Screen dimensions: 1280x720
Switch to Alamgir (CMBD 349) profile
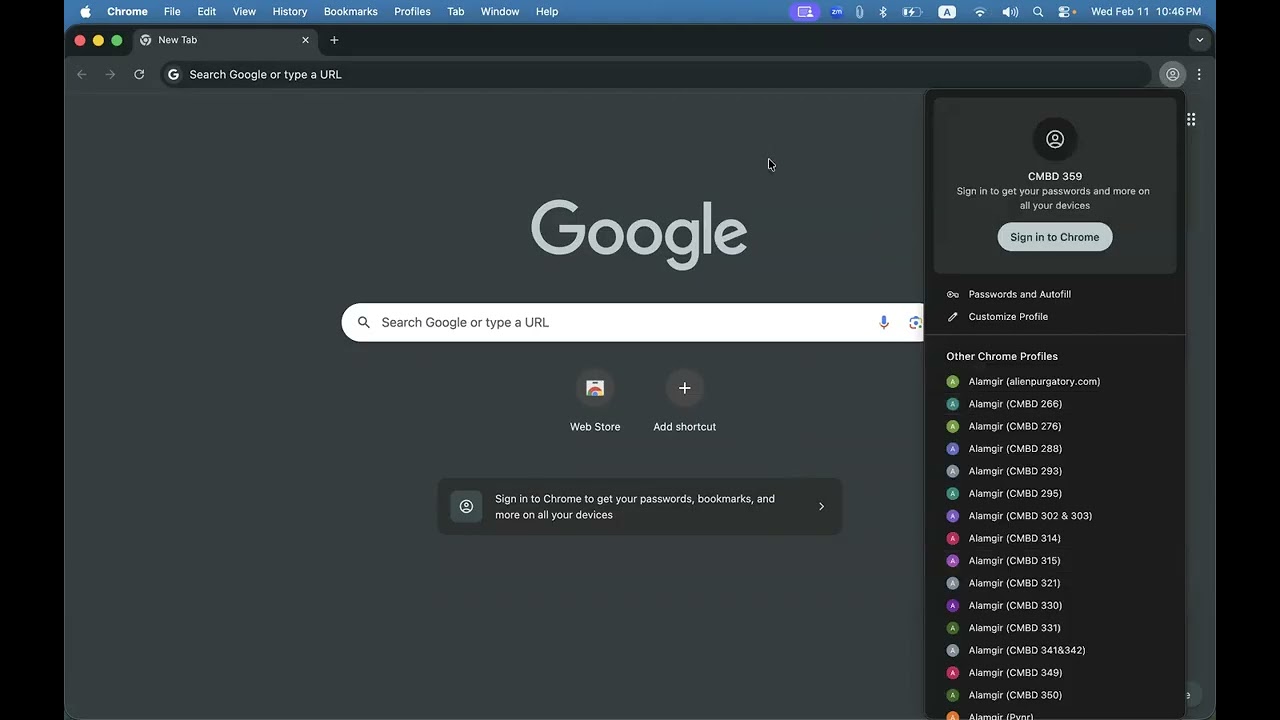(1055, 673)
